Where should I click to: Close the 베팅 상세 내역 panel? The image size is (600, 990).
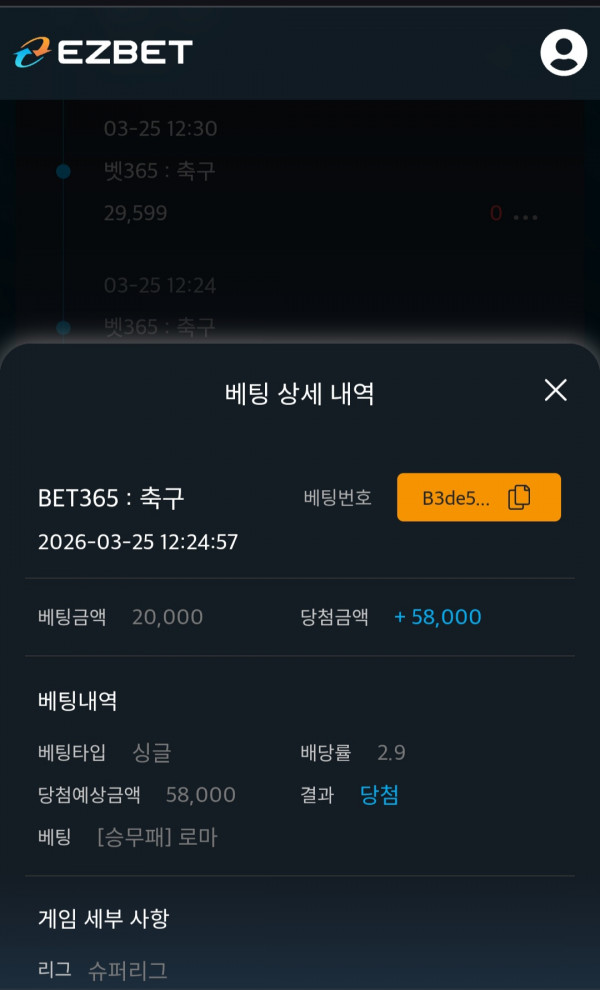[555, 390]
